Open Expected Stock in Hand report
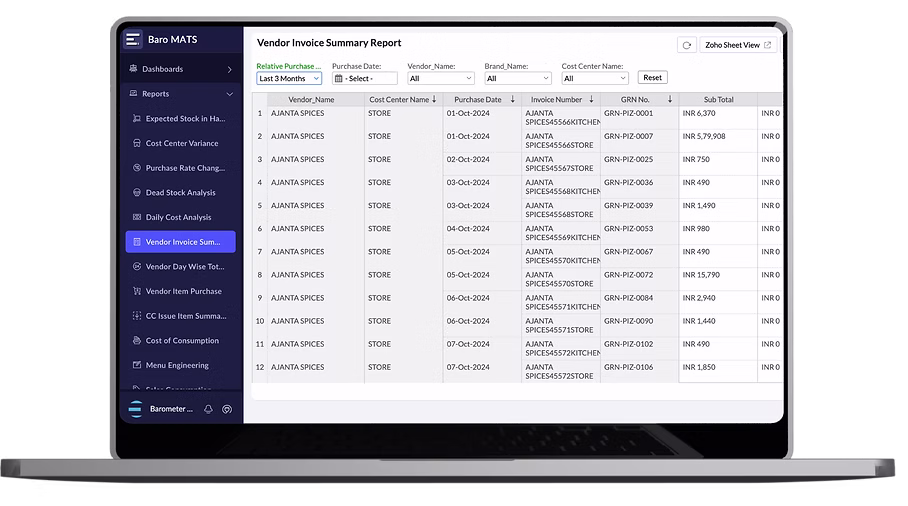Viewport: 908px width, 506px height. pos(181,118)
